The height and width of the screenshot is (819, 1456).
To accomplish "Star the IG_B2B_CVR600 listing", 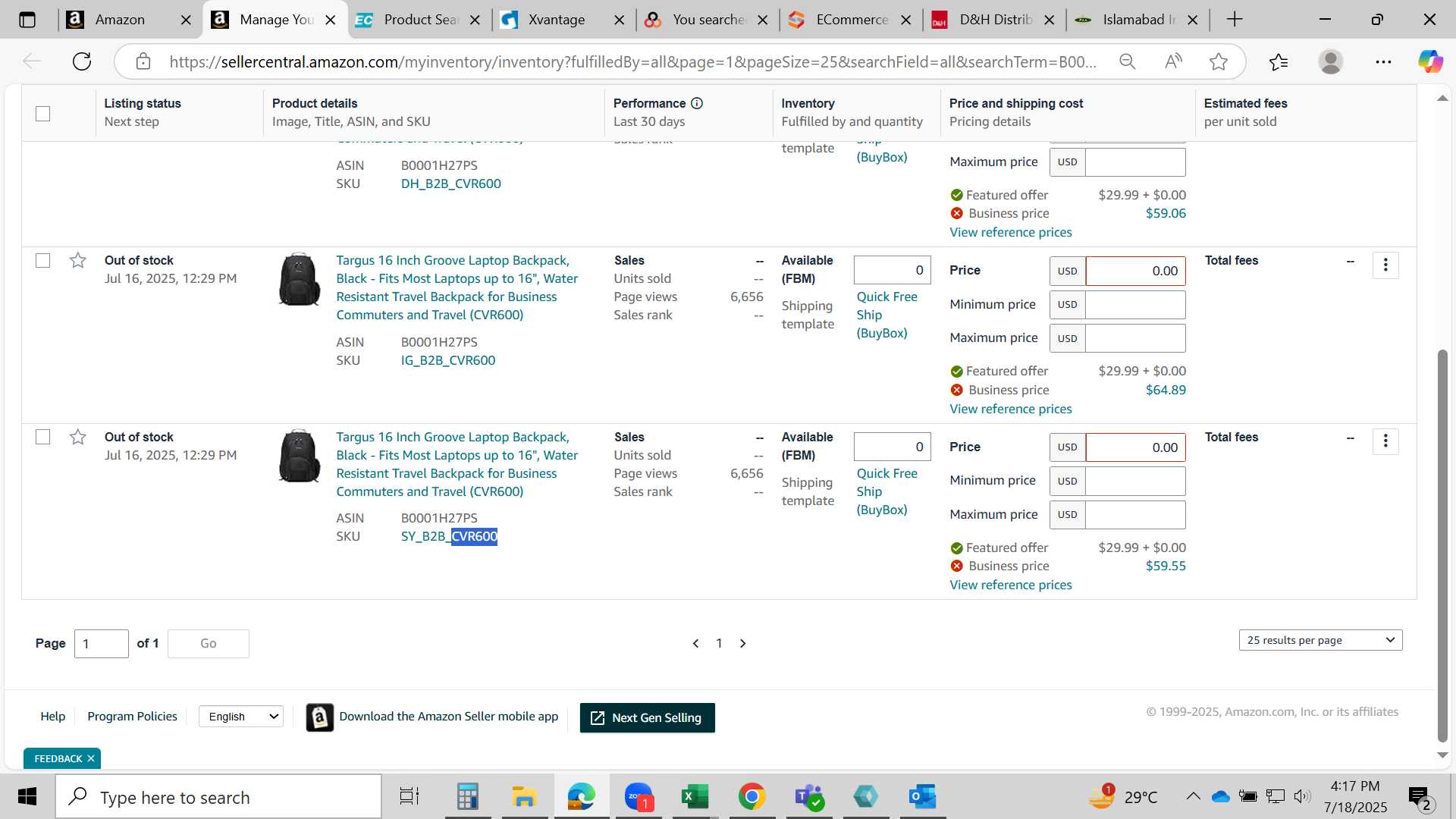I will (77, 261).
